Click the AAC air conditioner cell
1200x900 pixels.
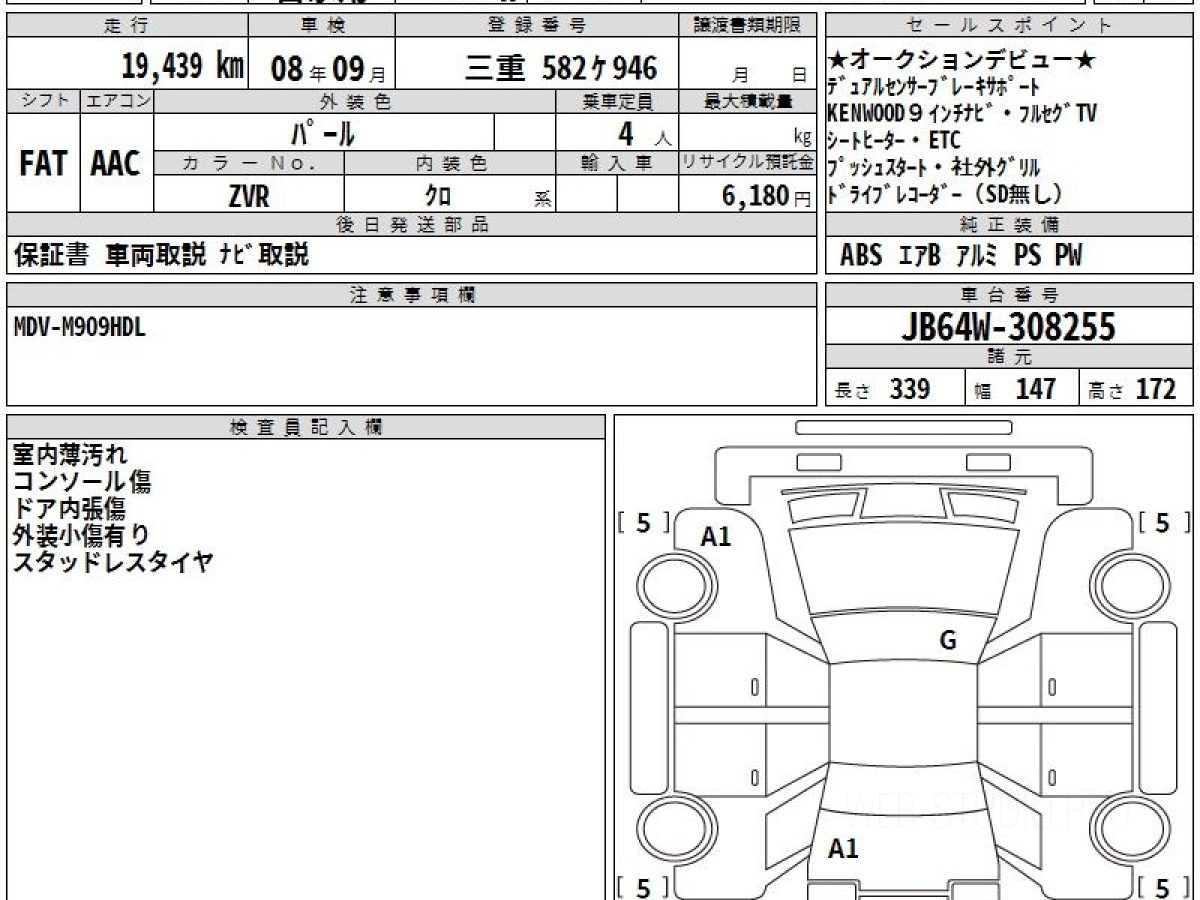pos(116,164)
